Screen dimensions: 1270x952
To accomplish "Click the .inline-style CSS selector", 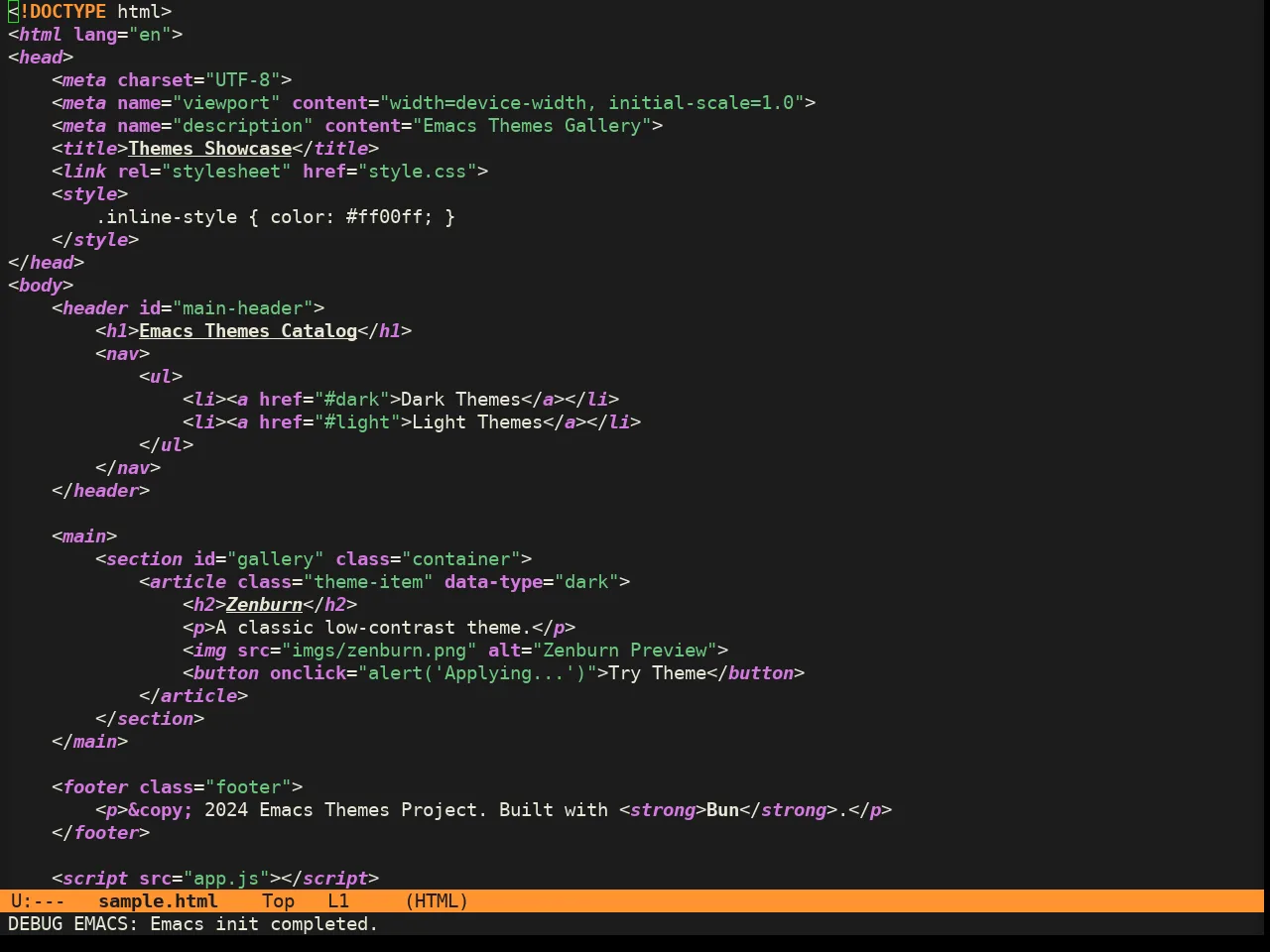I will (x=167, y=217).
